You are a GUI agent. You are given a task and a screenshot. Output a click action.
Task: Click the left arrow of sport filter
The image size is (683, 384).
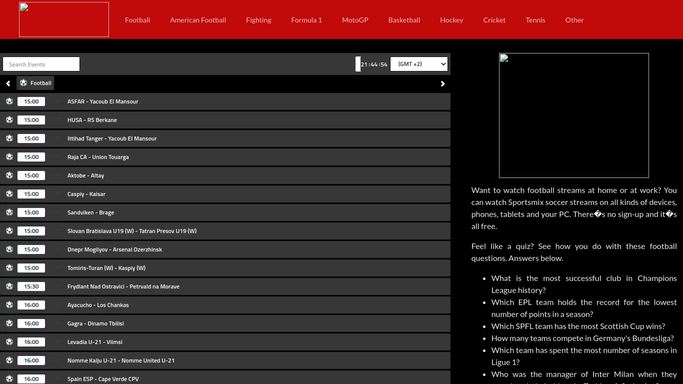pyautogui.click(x=8, y=84)
